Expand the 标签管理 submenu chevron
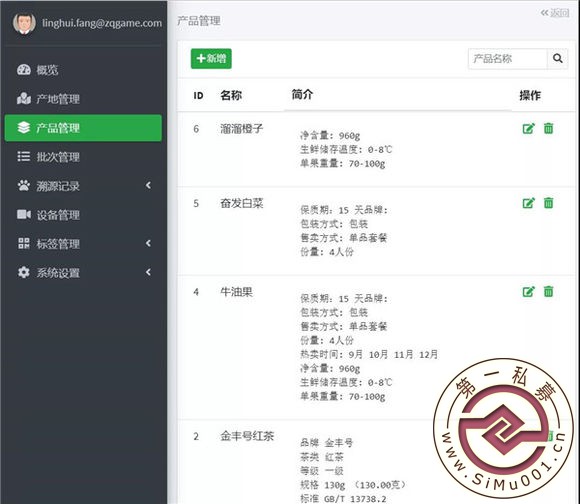The image size is (580, 504). coord(148,243)
